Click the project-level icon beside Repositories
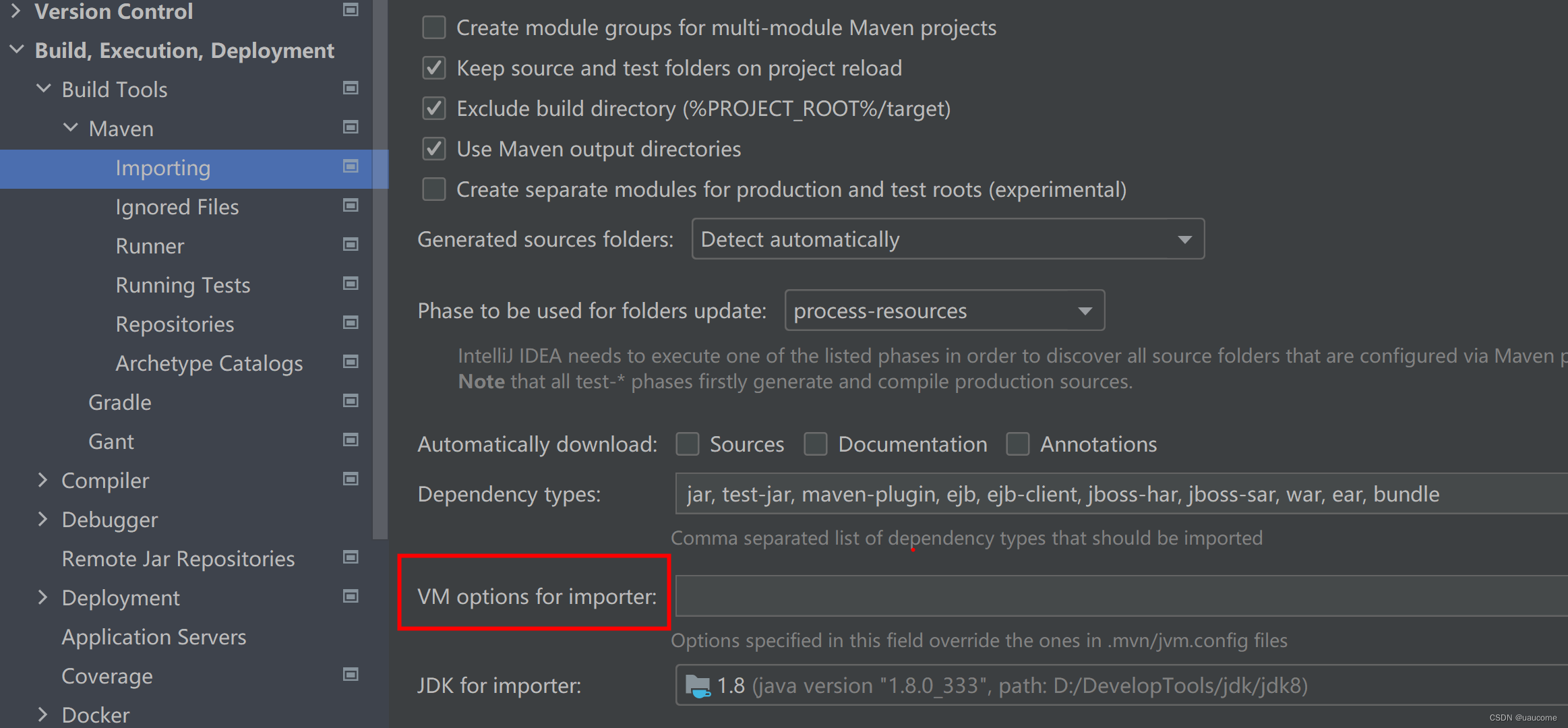The height and width of the screenshot is (728, 1568). (x=351, y=323)
